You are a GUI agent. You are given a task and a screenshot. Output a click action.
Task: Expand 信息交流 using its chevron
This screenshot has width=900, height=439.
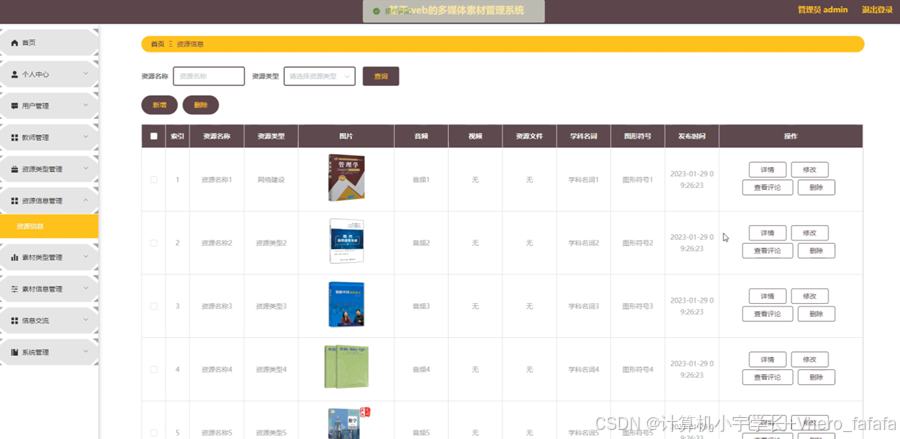click(x=86, y=320)
